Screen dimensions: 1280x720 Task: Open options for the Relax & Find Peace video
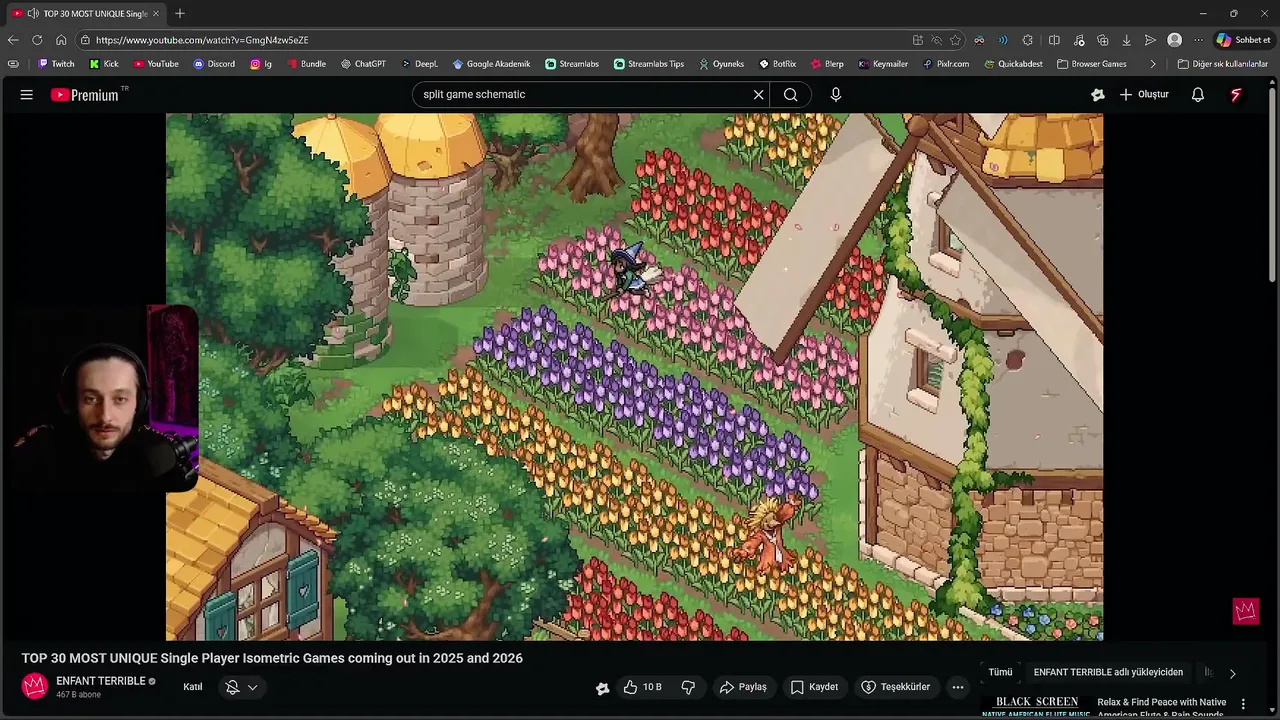(1243, 704)
